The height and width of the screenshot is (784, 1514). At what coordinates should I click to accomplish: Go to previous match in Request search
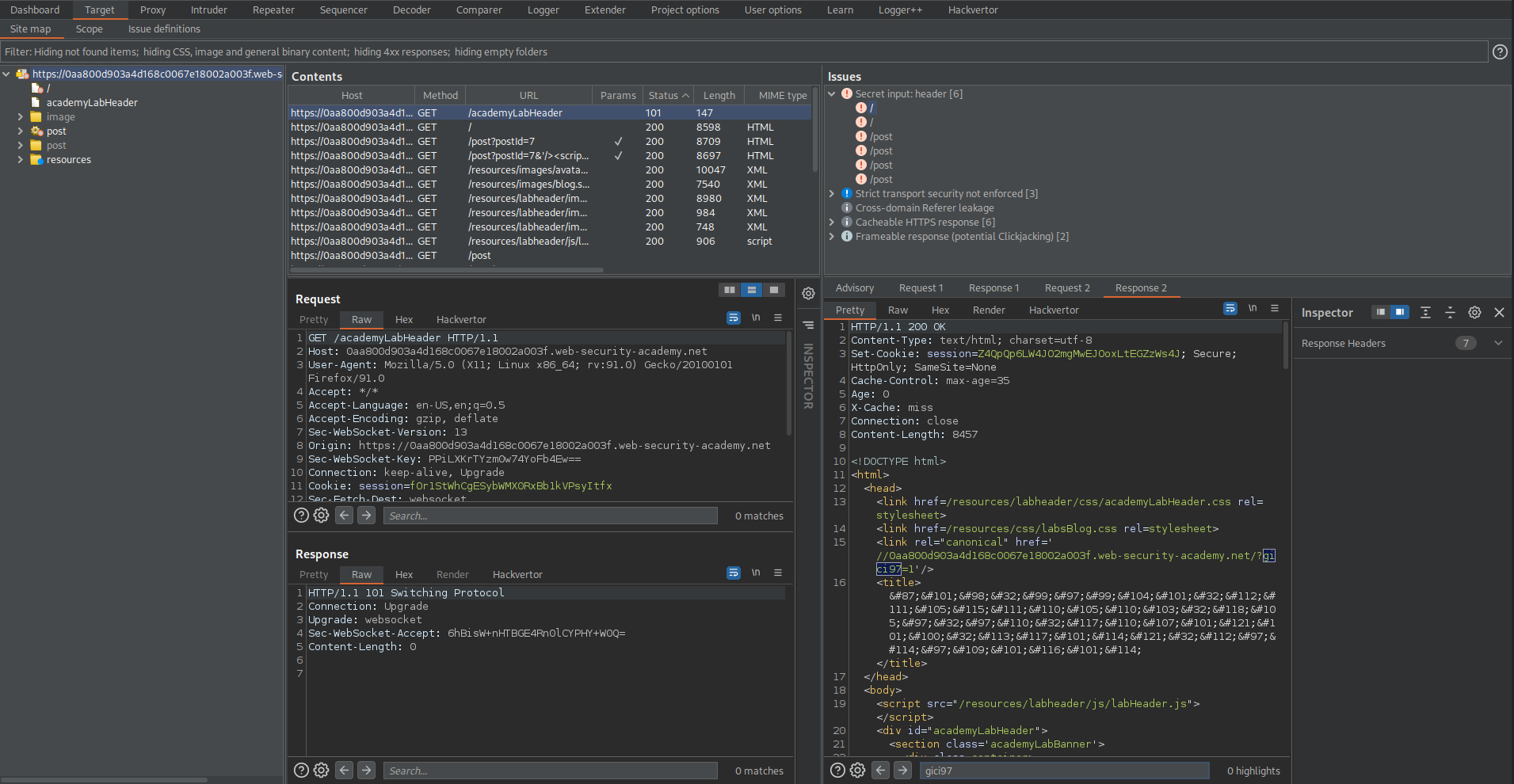click(x=344, y=516)
